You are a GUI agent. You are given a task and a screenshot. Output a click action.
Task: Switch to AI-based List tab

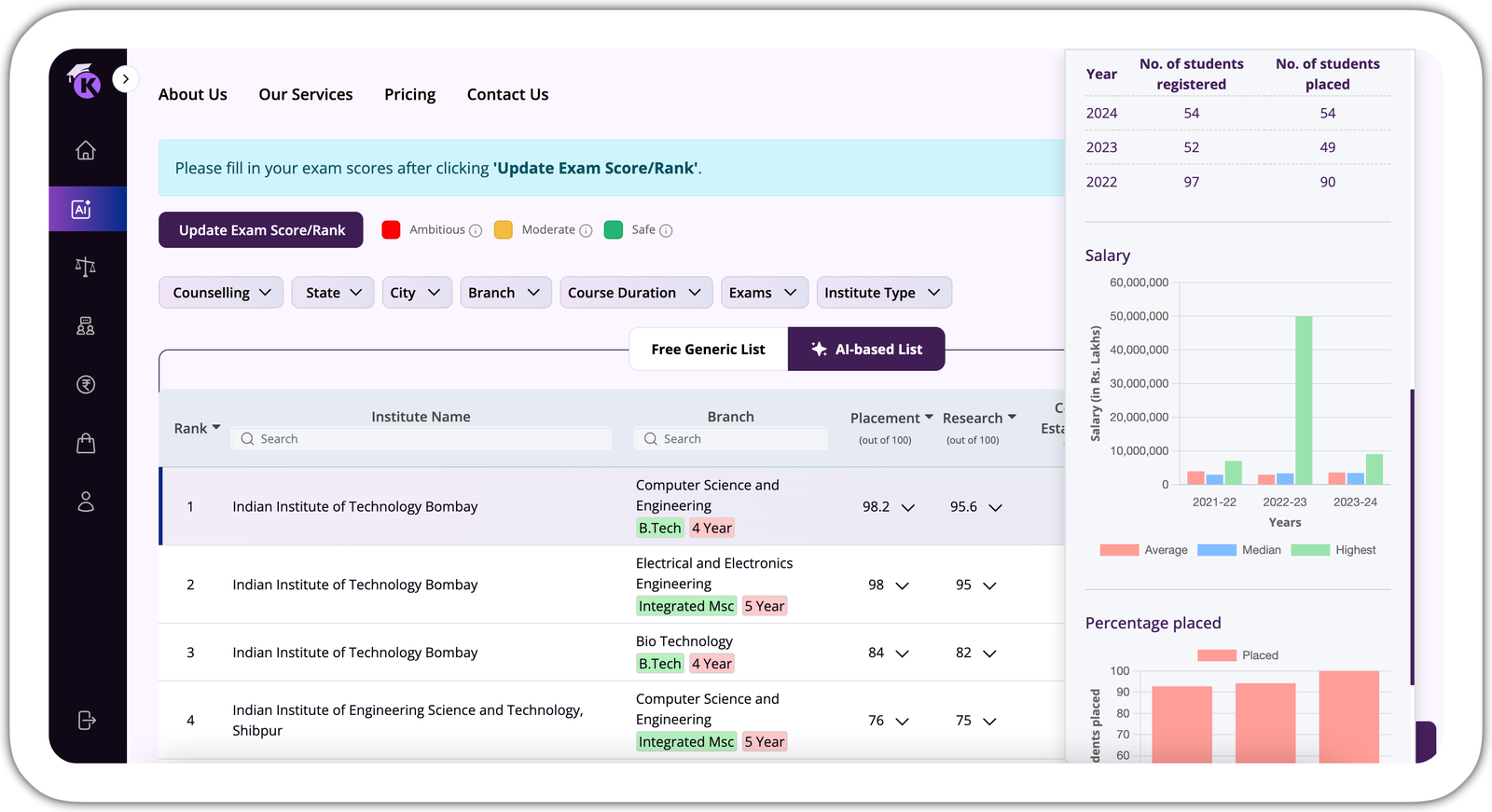coord(866,350)
